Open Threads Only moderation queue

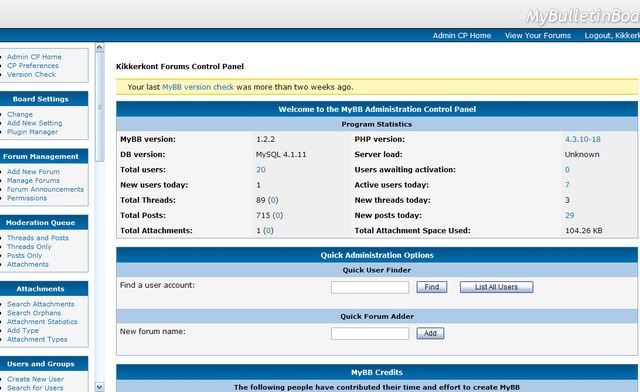pos(29,247)
